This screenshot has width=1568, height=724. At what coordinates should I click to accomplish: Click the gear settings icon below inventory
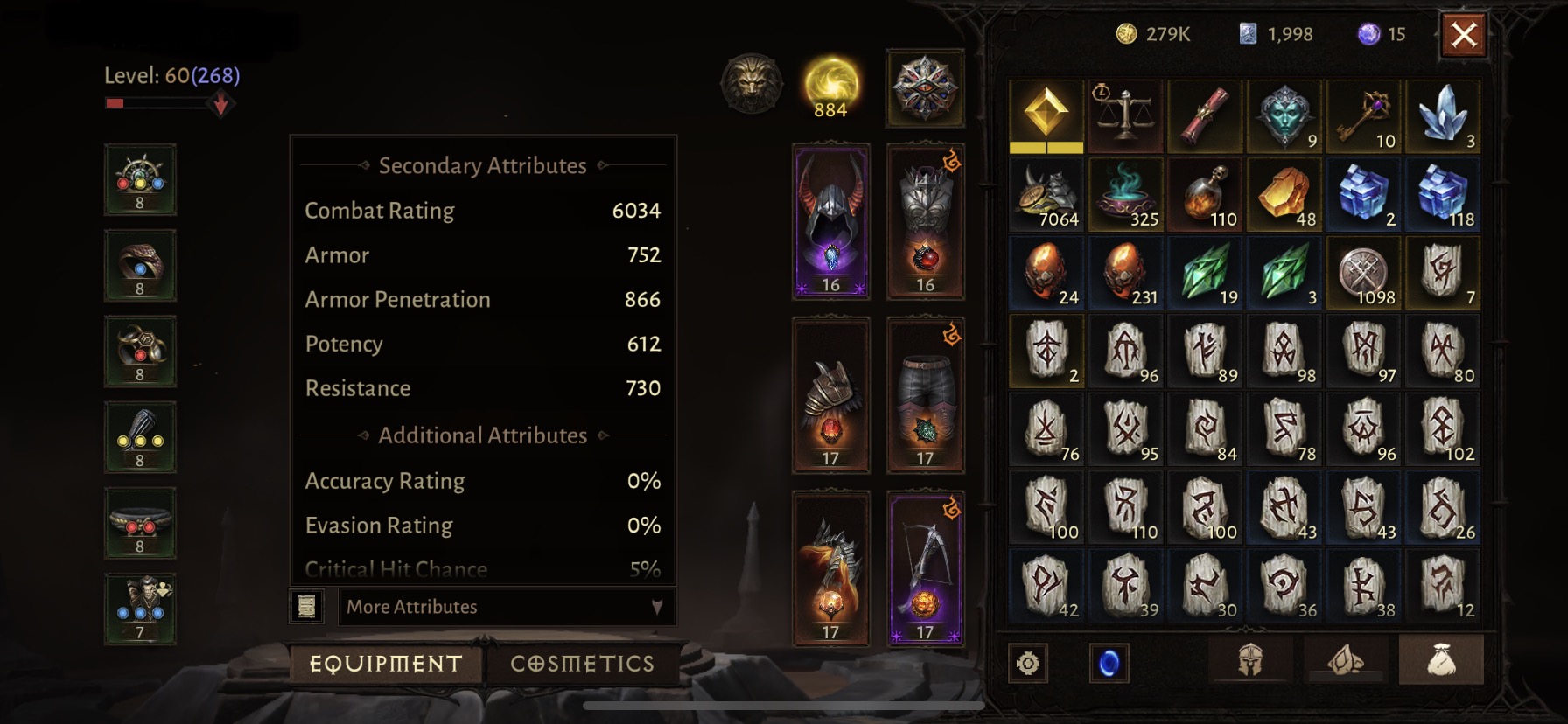(x=1028, y=664)
